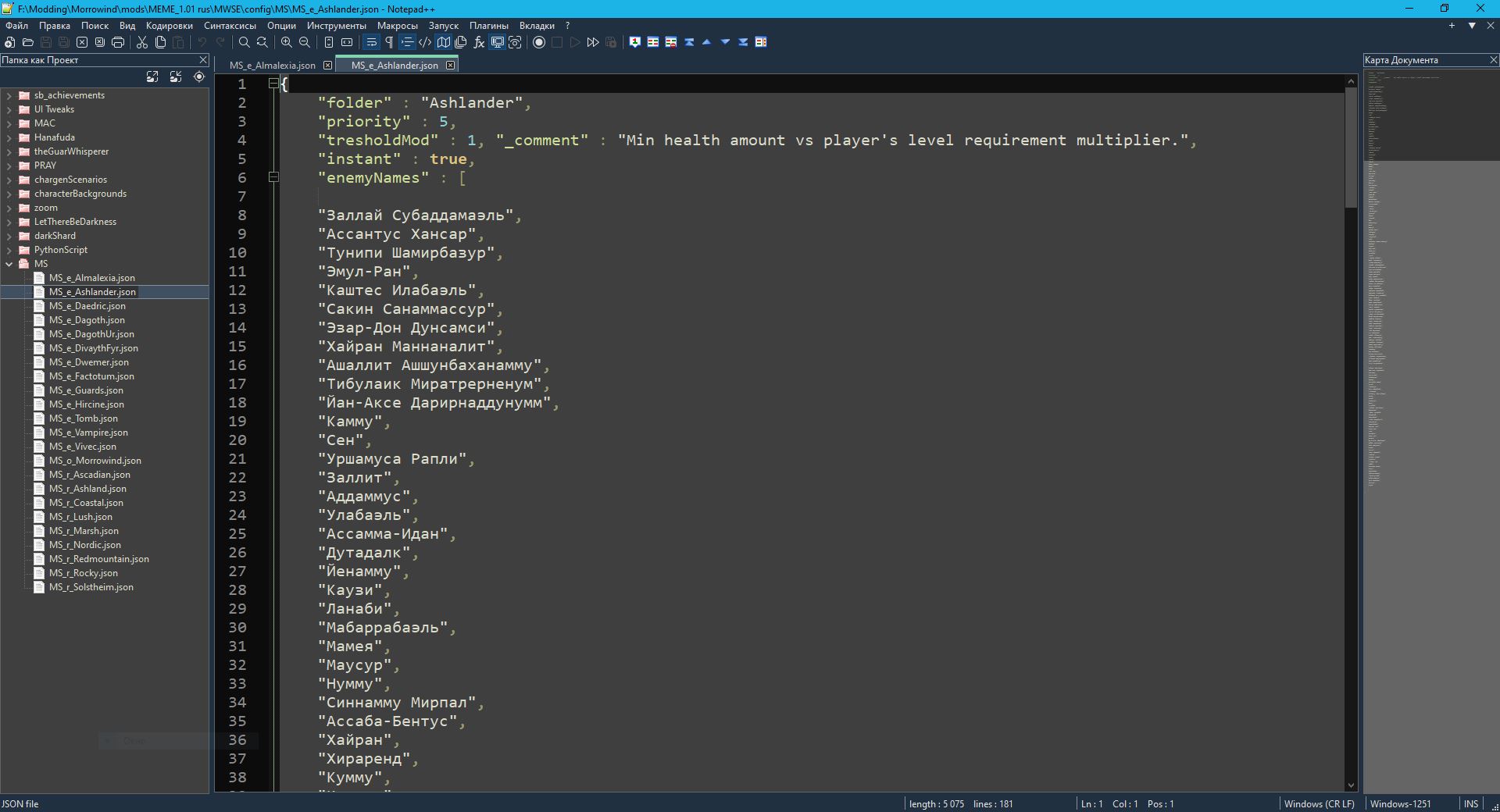Click the Print toolbar icon
Viewport: 1500px width, 812px height.
click(118, 42)
